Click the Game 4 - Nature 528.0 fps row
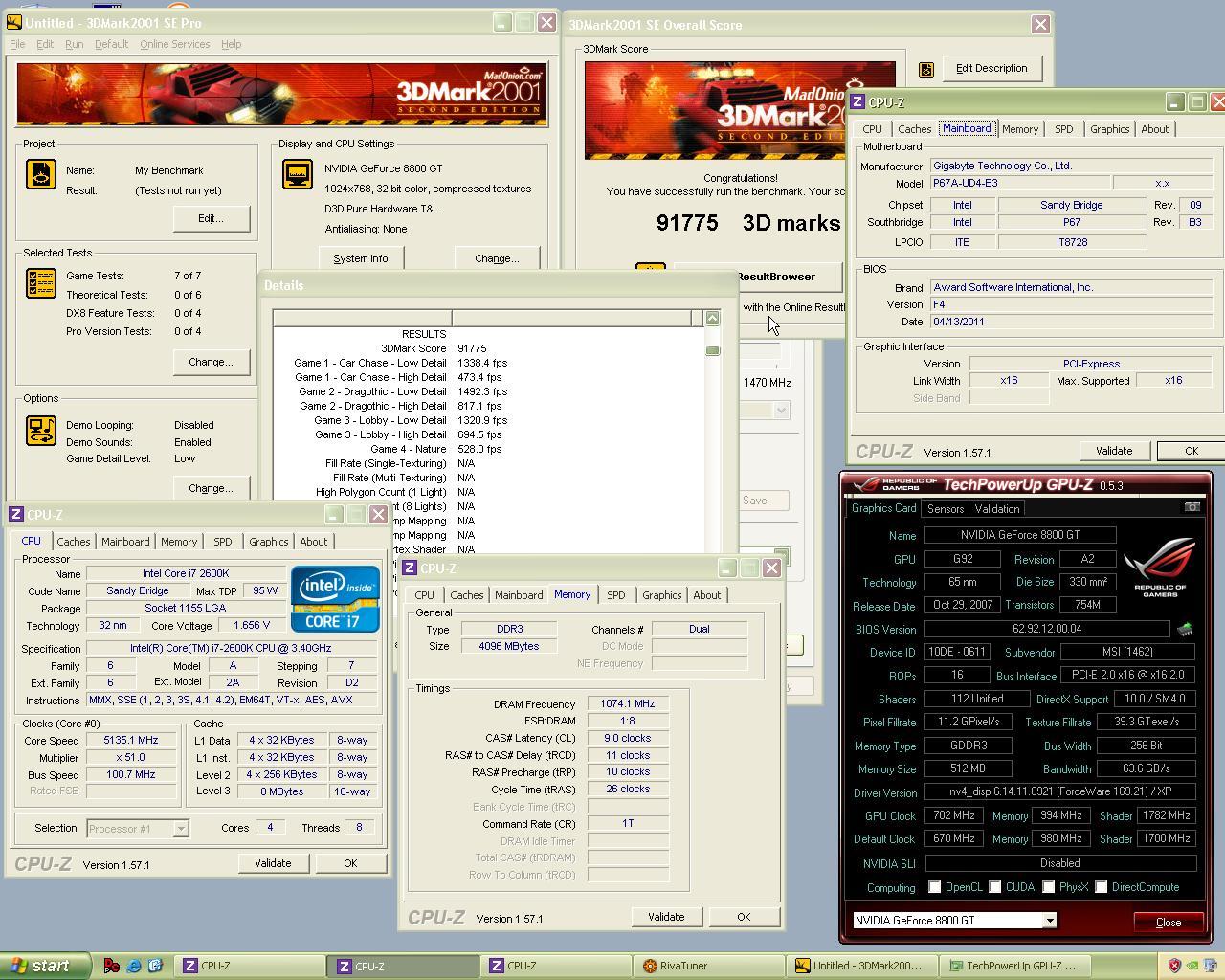Screen dimensions: 1225x980 point(488,449)
